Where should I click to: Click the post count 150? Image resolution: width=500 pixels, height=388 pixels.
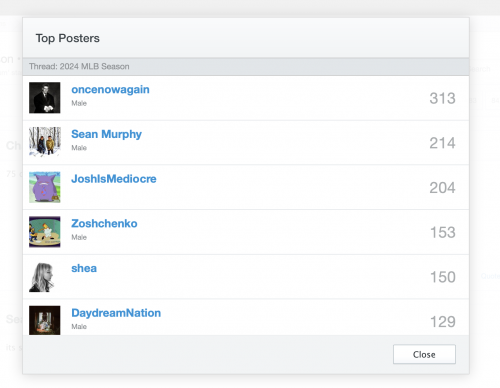443,277
